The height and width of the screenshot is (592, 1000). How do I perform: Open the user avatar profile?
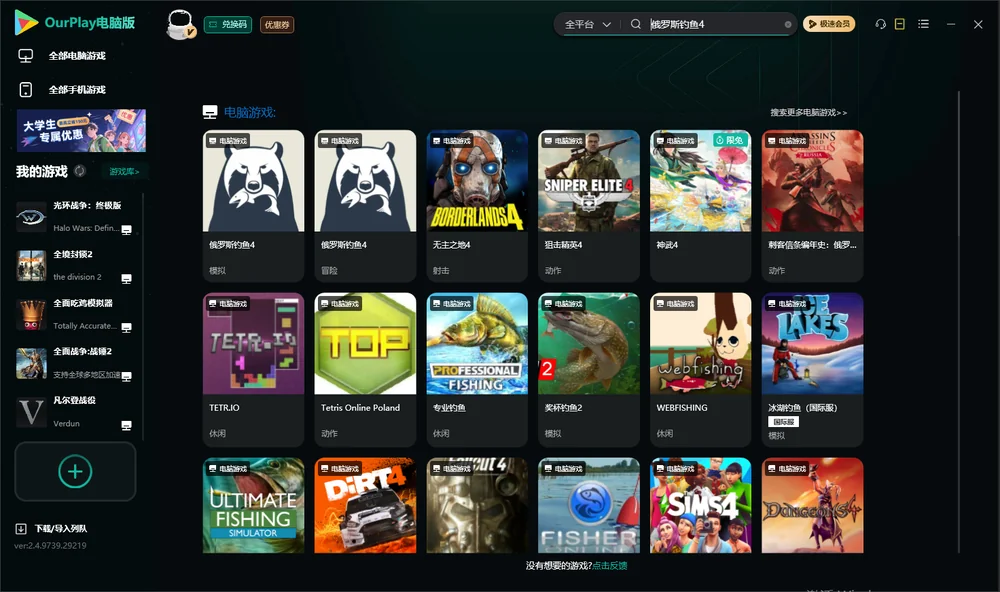click(180, 25)
